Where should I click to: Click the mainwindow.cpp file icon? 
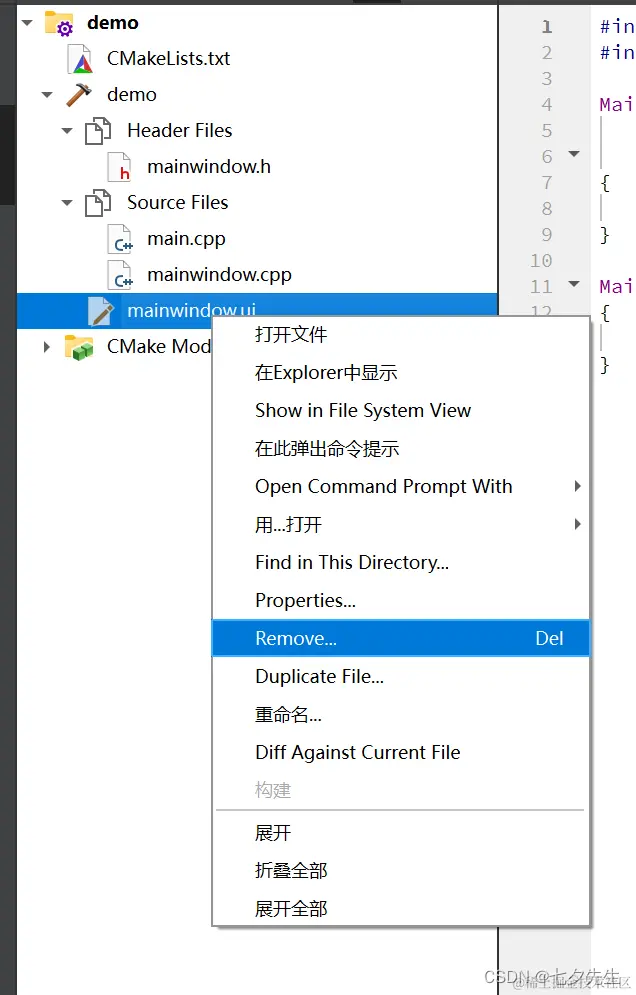119,275
